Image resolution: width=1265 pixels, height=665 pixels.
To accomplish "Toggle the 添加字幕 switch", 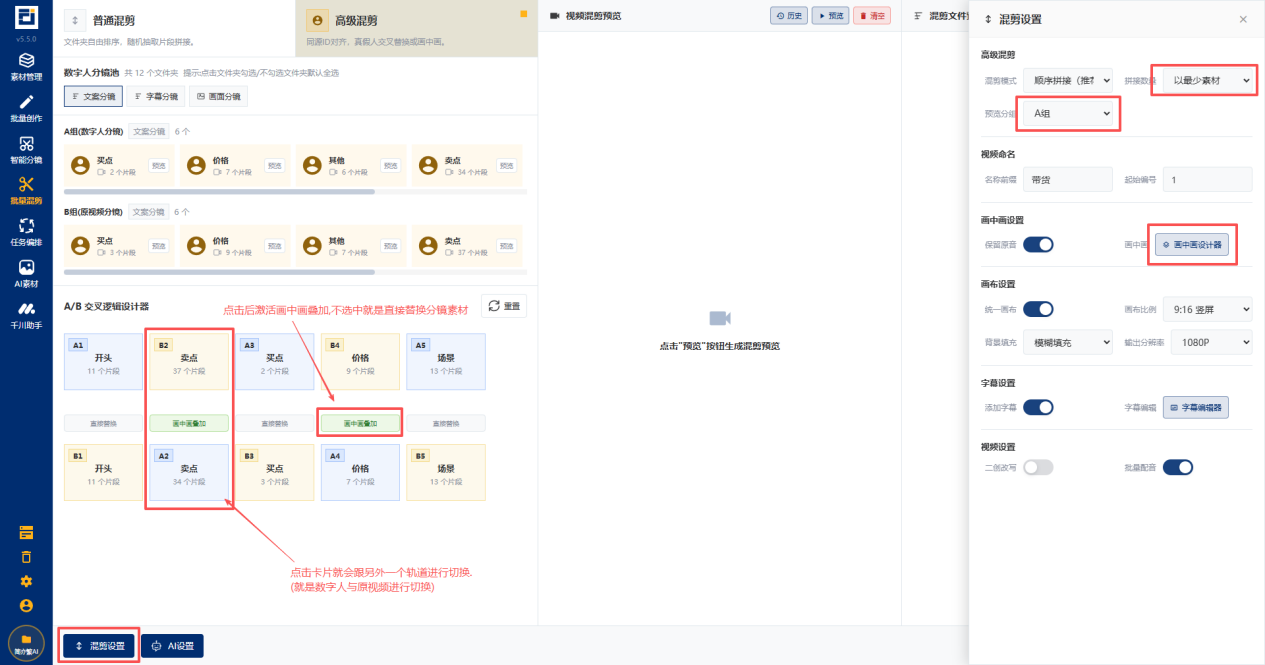I will [1038, 407].
